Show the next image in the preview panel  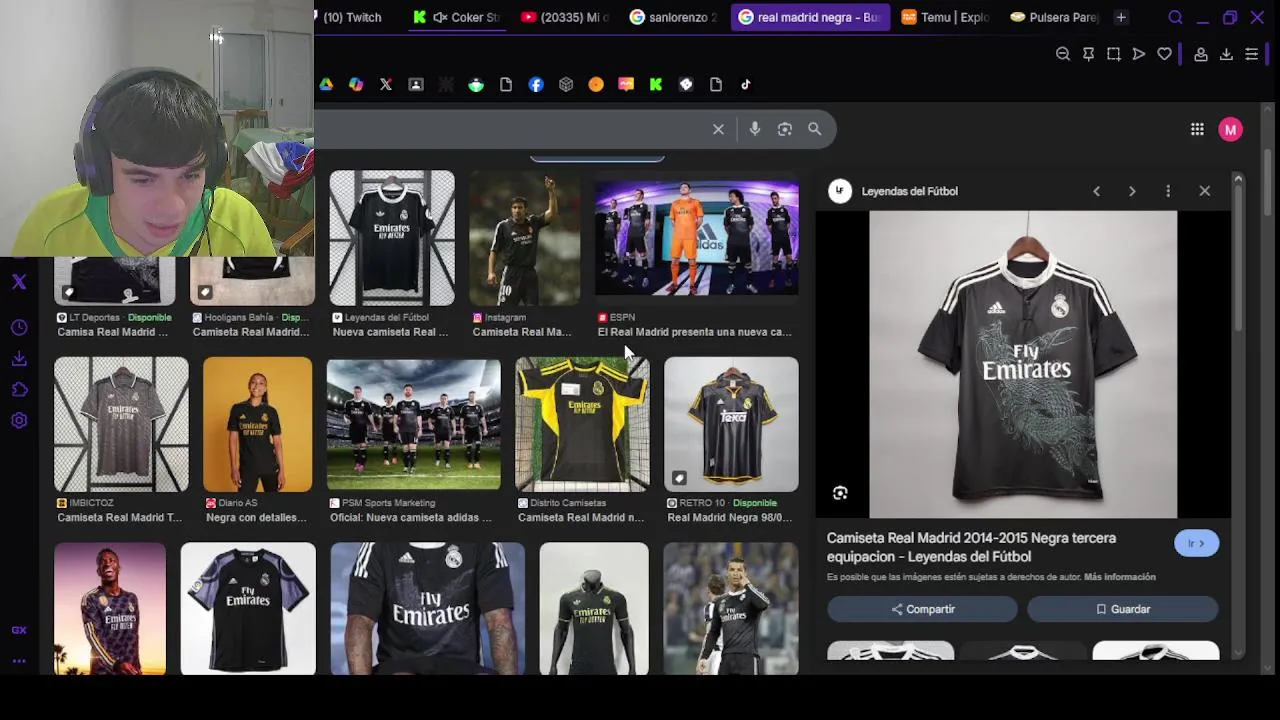(1132, 191)
